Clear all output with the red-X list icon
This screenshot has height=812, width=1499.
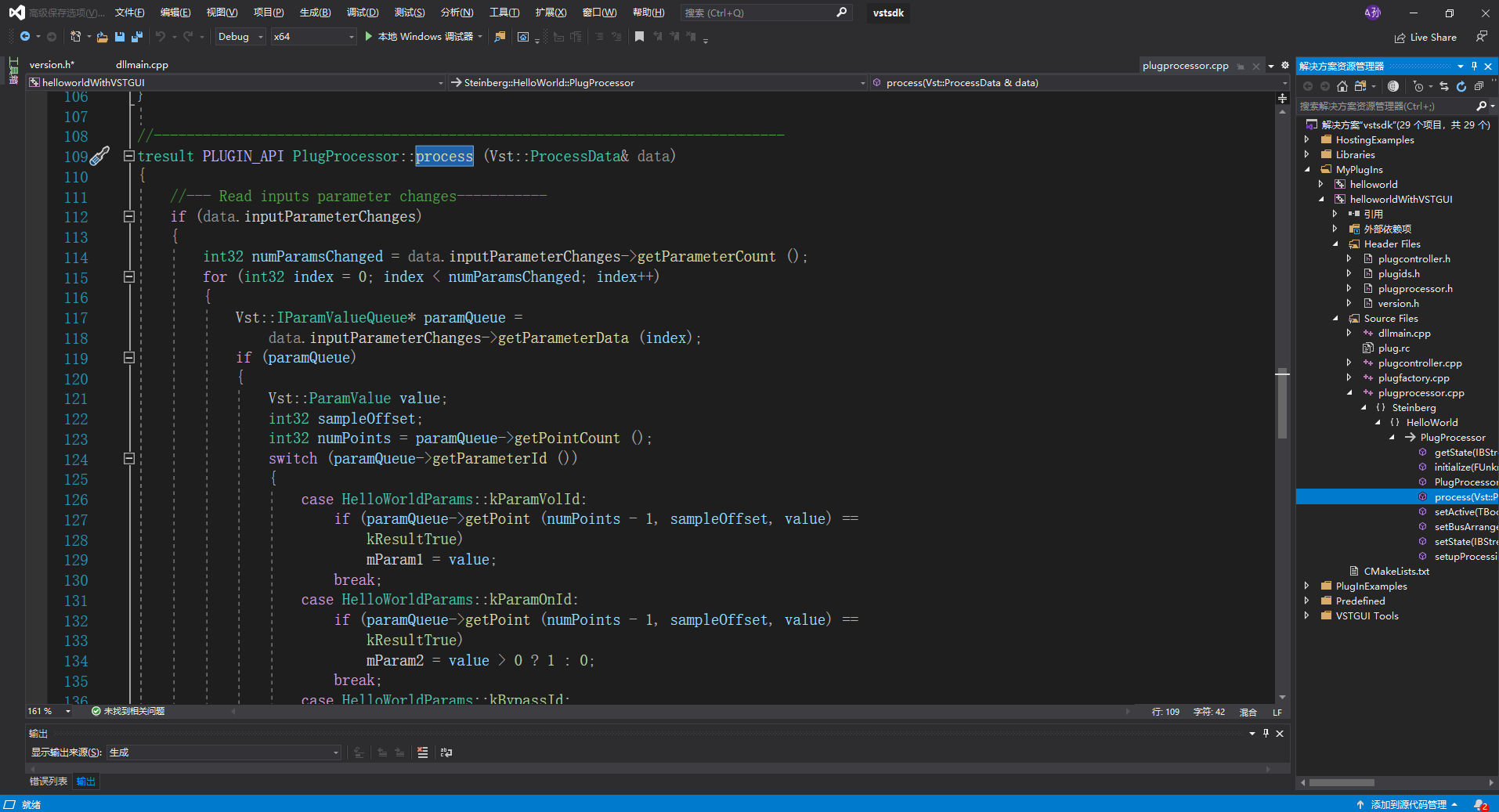[423, 752]
